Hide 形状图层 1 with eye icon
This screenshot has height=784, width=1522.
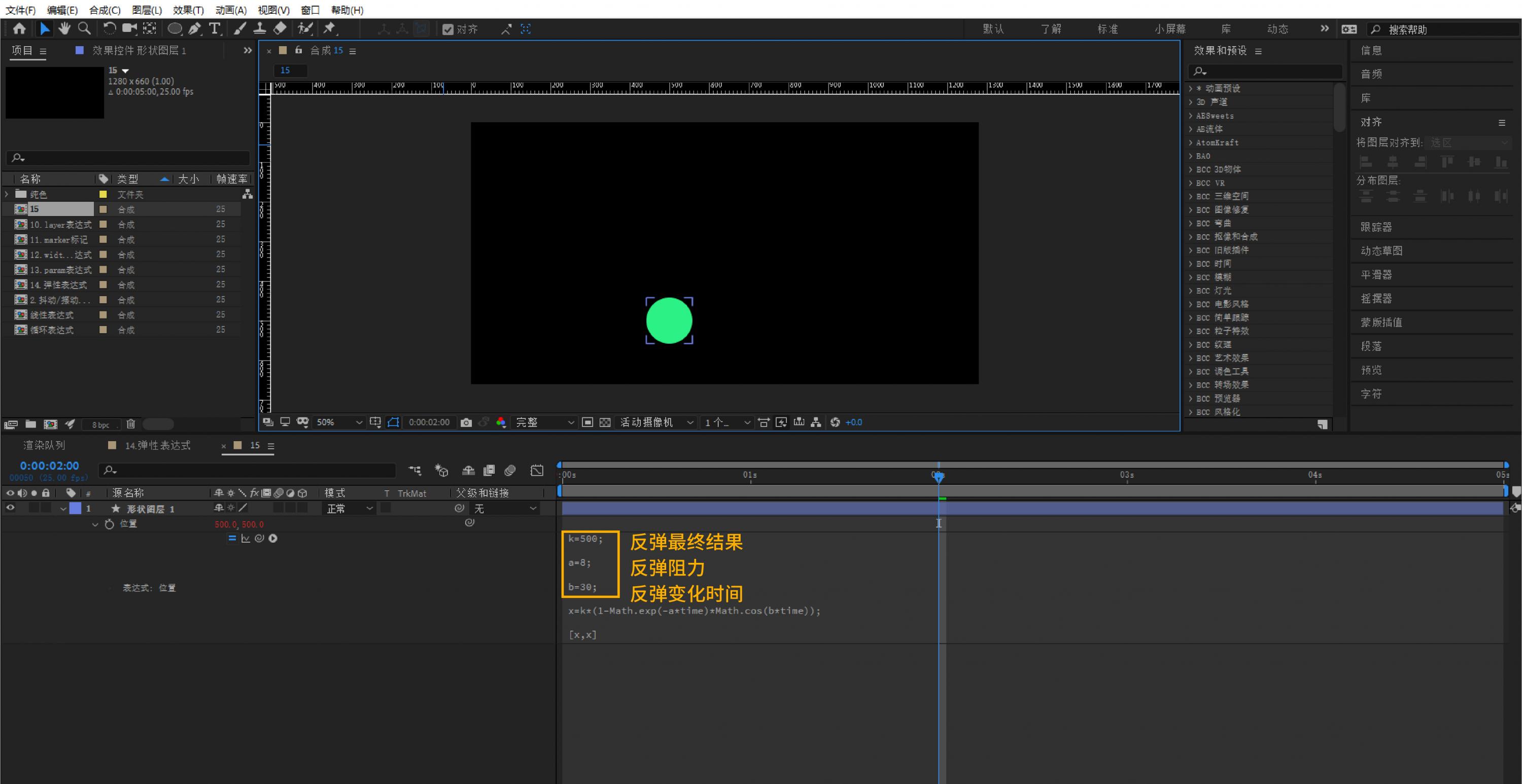pos(10,508)
